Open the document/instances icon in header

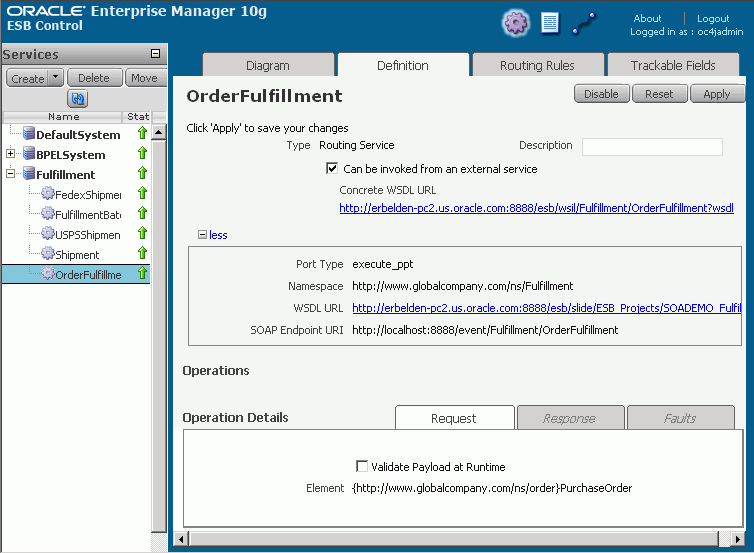(x=550, y=23)
